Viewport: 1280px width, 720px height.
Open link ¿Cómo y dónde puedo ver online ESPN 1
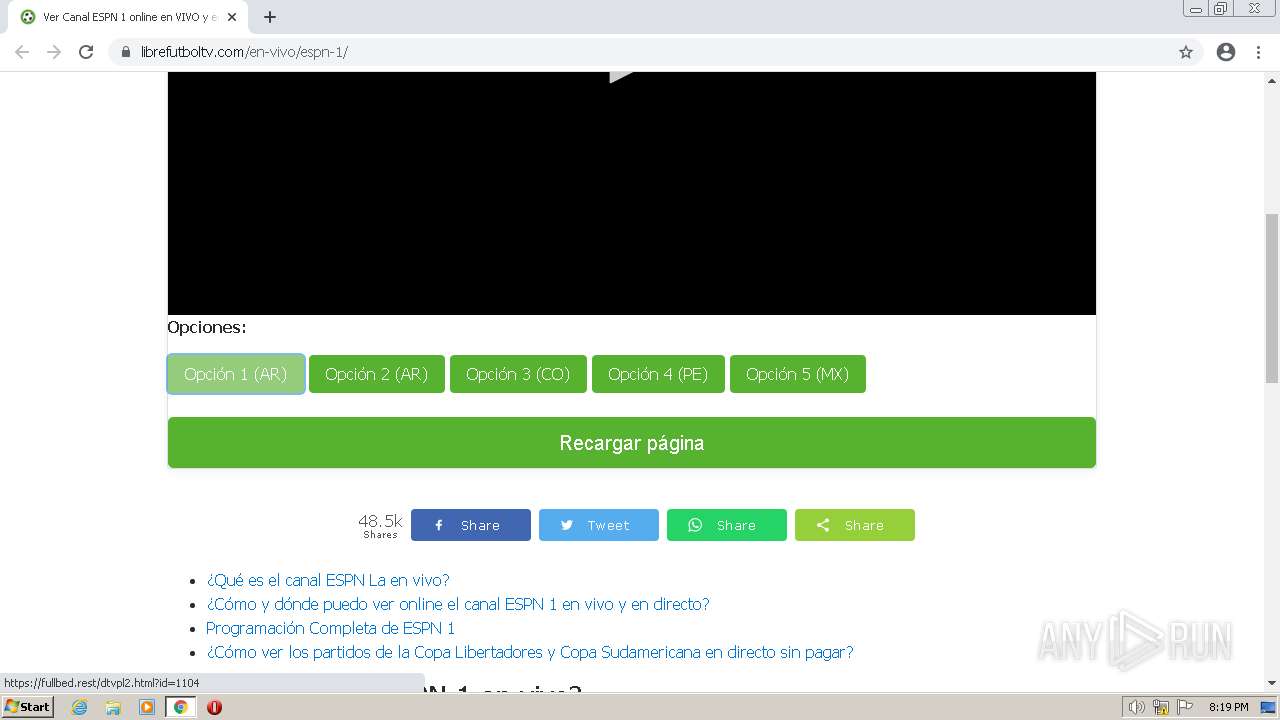(458, 604)
